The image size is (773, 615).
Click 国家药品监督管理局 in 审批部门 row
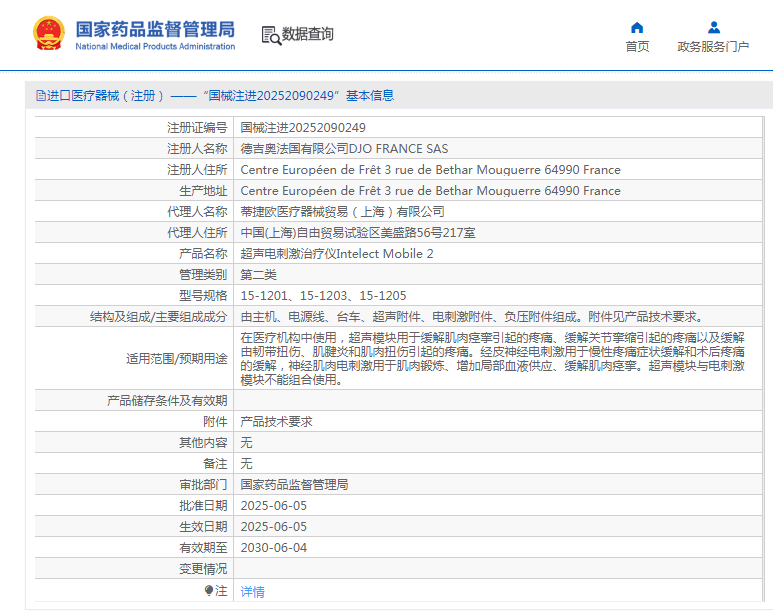[x=294, y=485]
